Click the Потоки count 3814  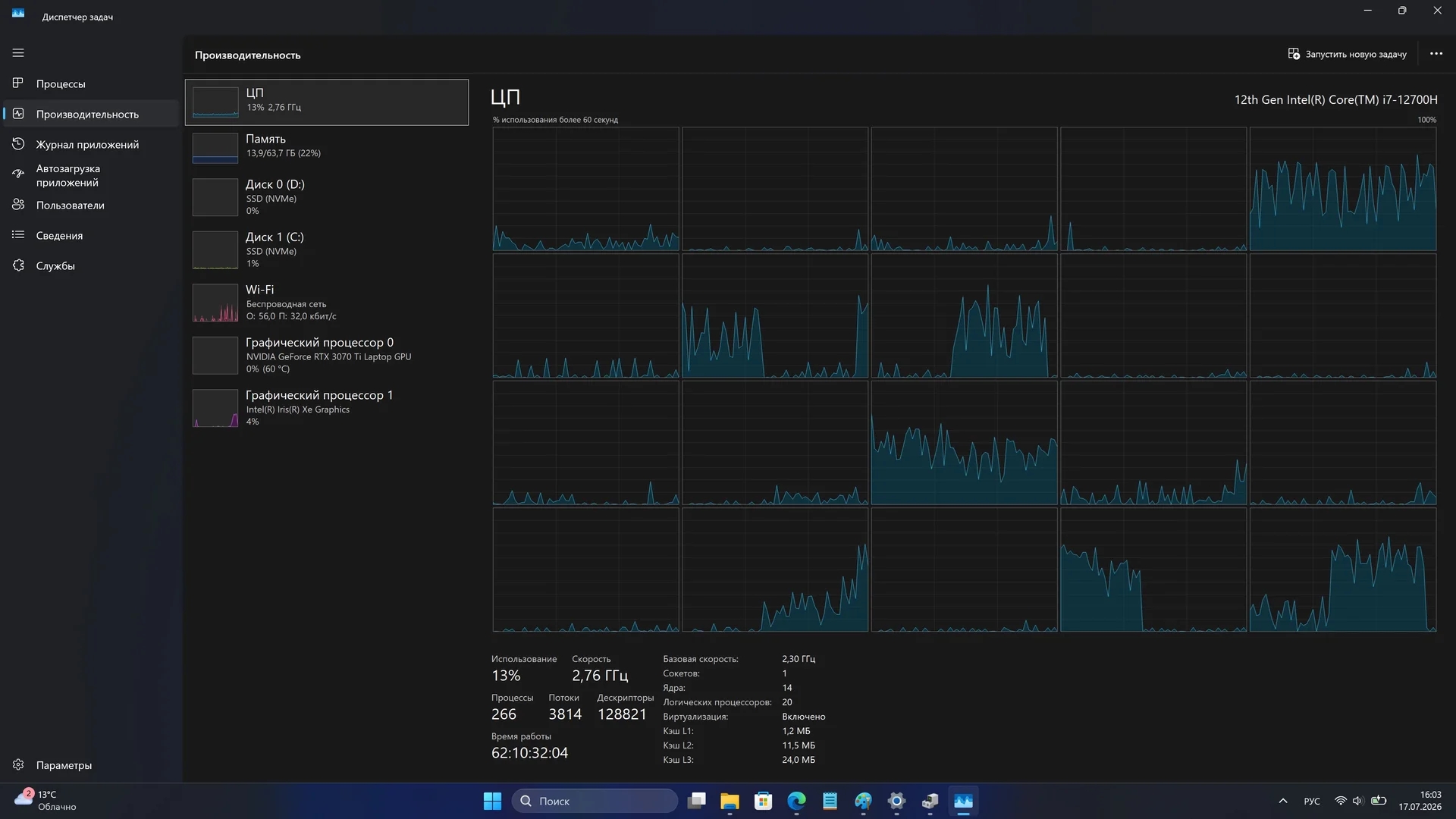(565, 714)
